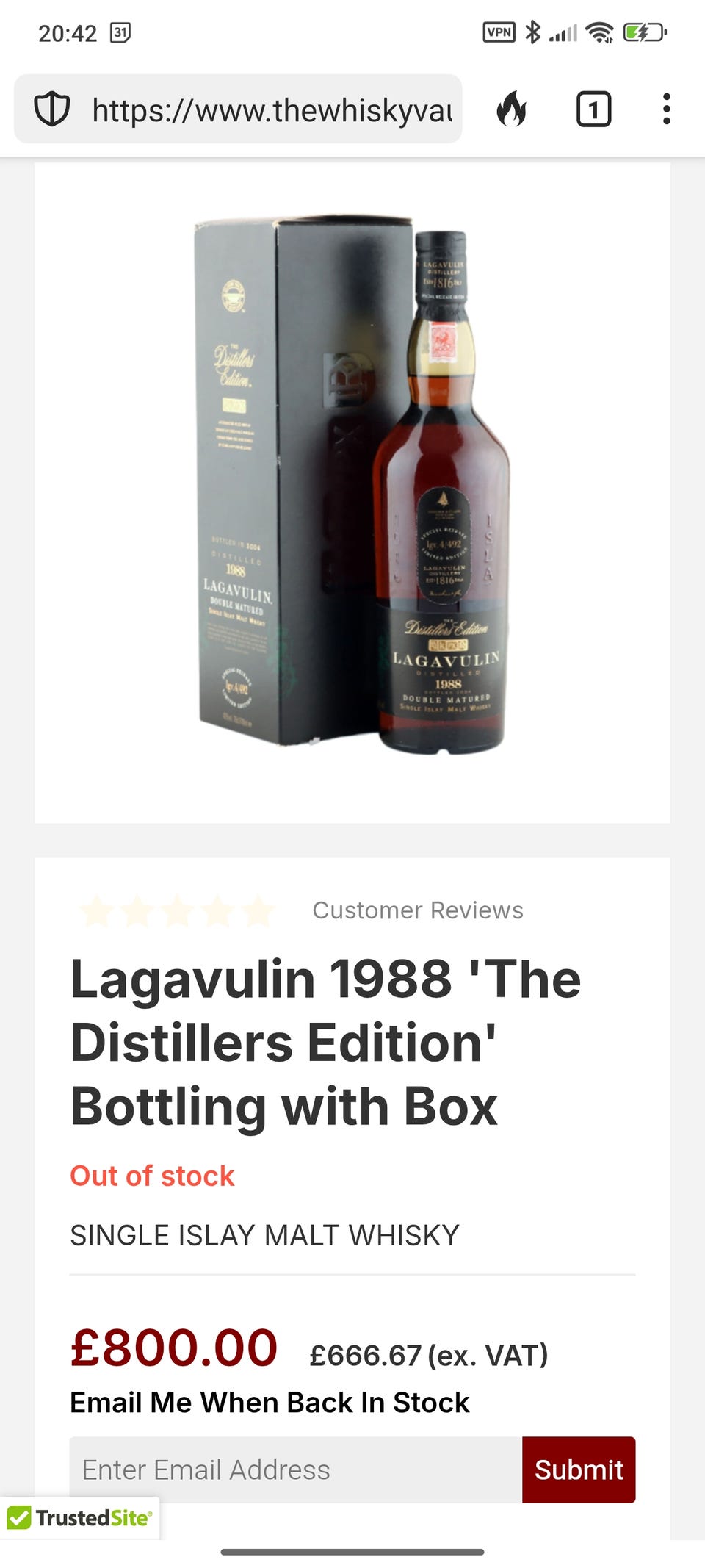705x1568 pixels.
Task: Tap the VPN status icon
Action: [499, 32]
